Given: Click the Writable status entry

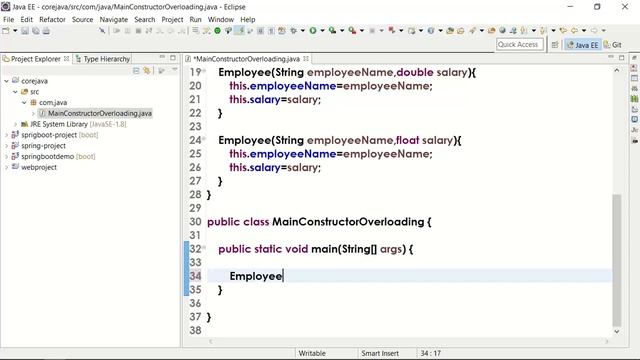Looking at the screenshot, I should [x=312, y=353].
